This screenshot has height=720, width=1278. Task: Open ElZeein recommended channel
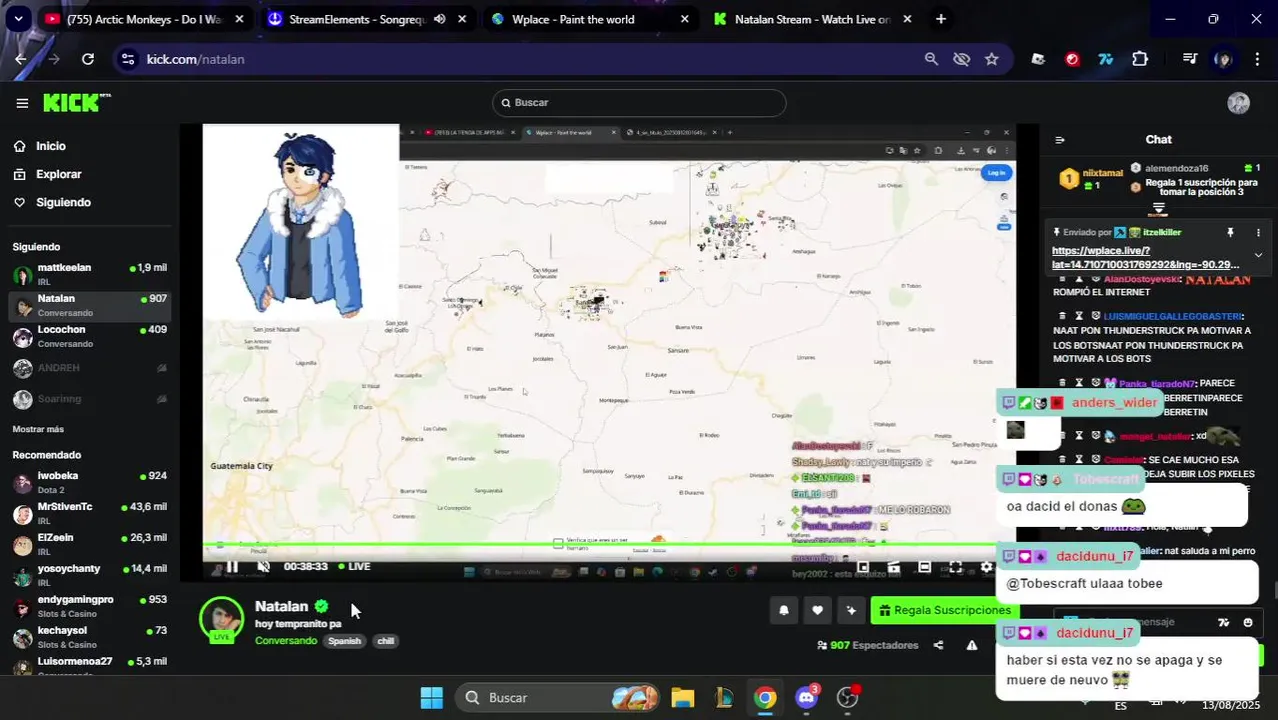90,544
